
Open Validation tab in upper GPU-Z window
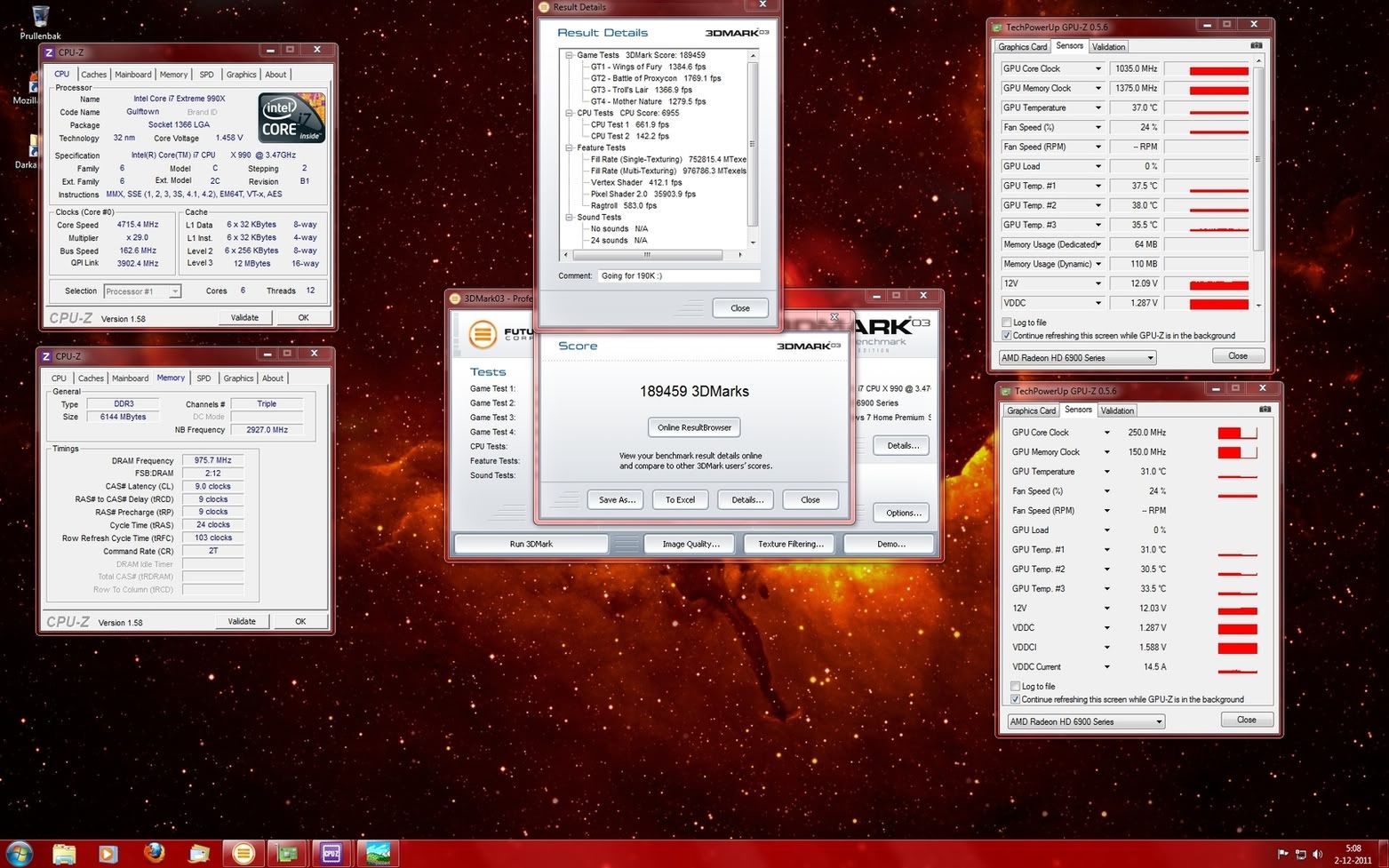pos(1108,46)
